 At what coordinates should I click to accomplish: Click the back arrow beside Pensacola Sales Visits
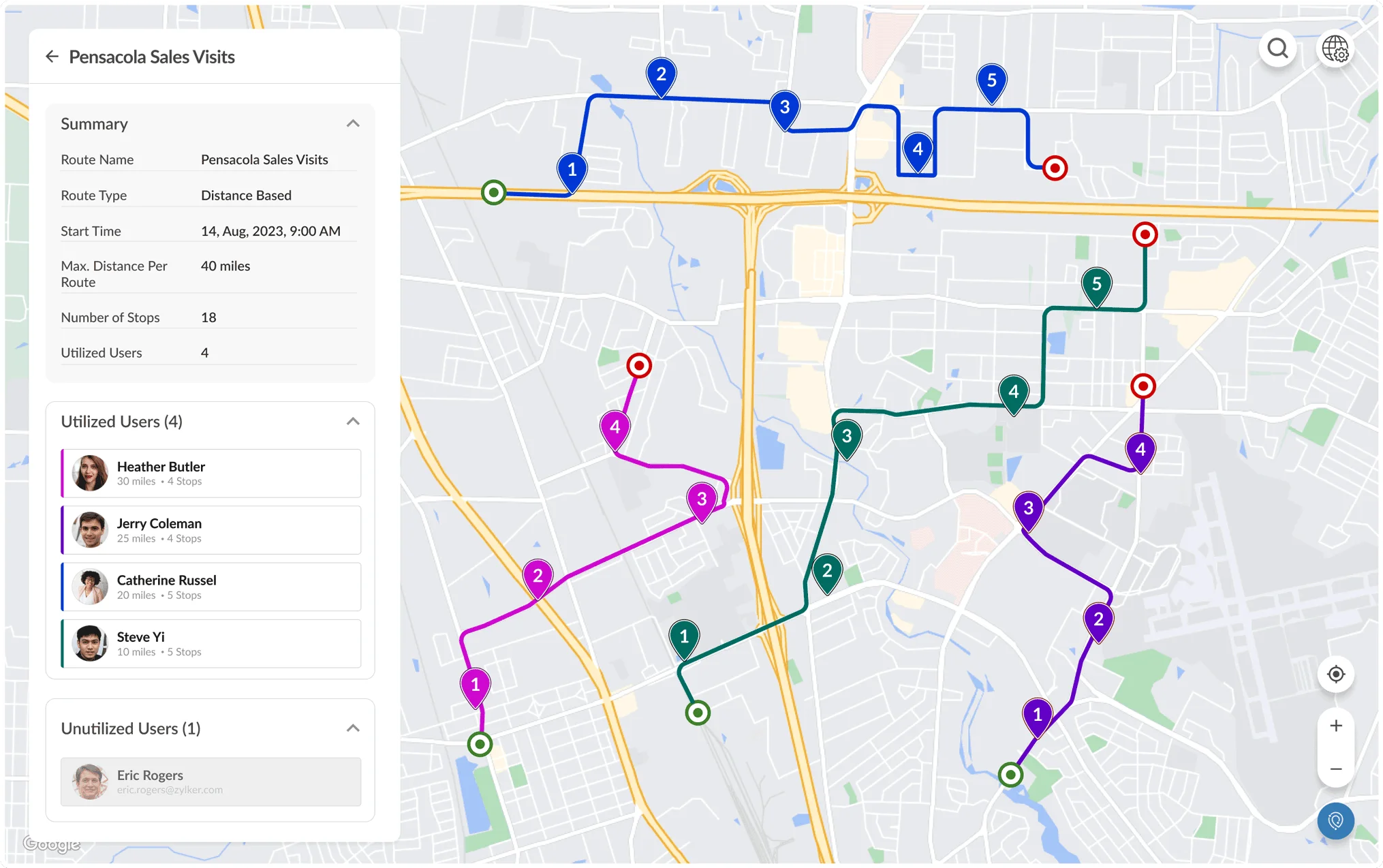[x=52, y=56]
